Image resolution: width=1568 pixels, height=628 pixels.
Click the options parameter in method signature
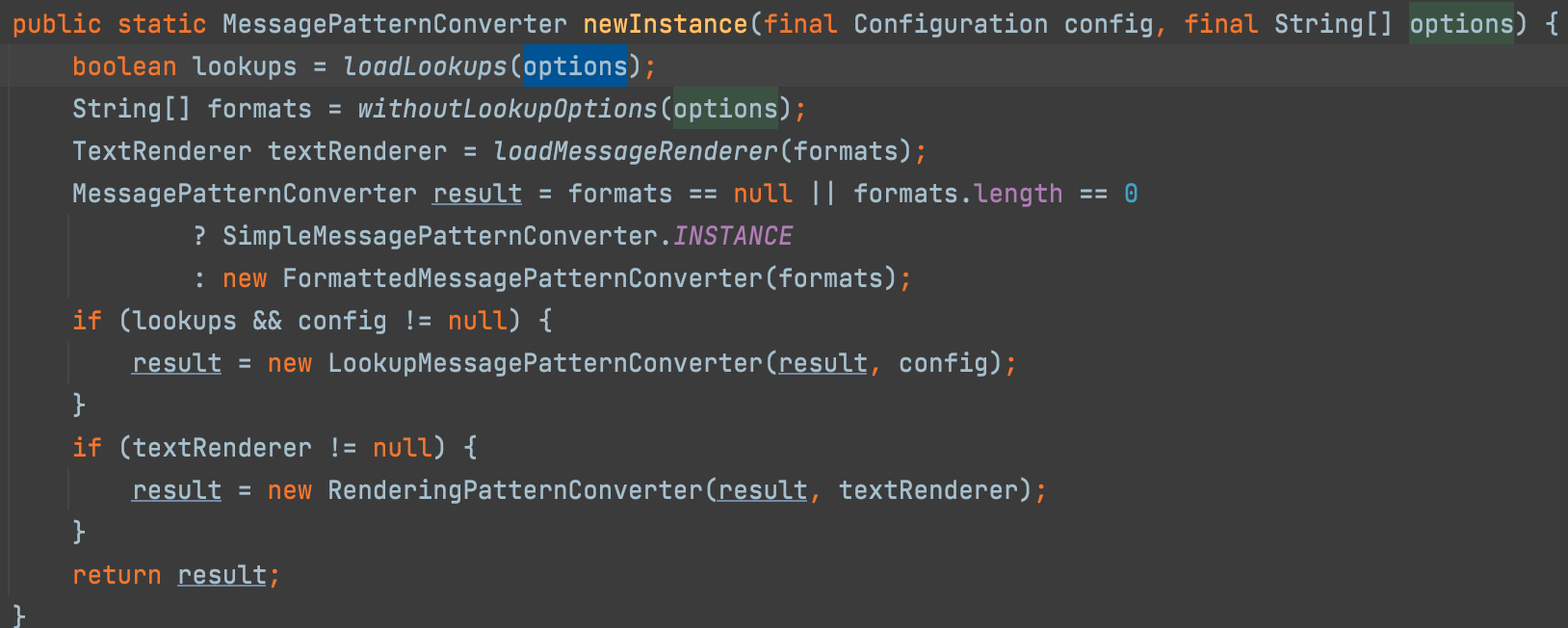click(x=1461, y=24)
